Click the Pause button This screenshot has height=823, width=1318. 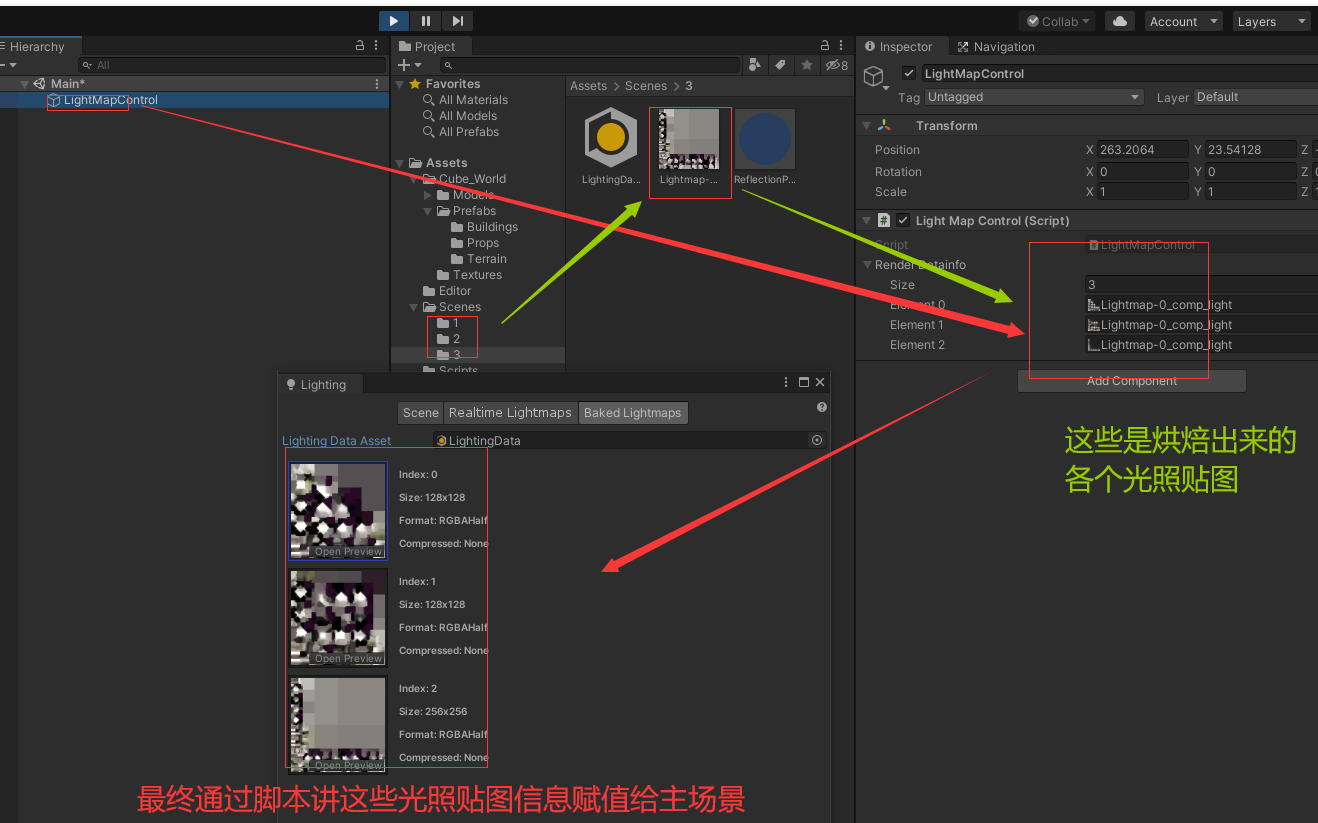point(424,20)
